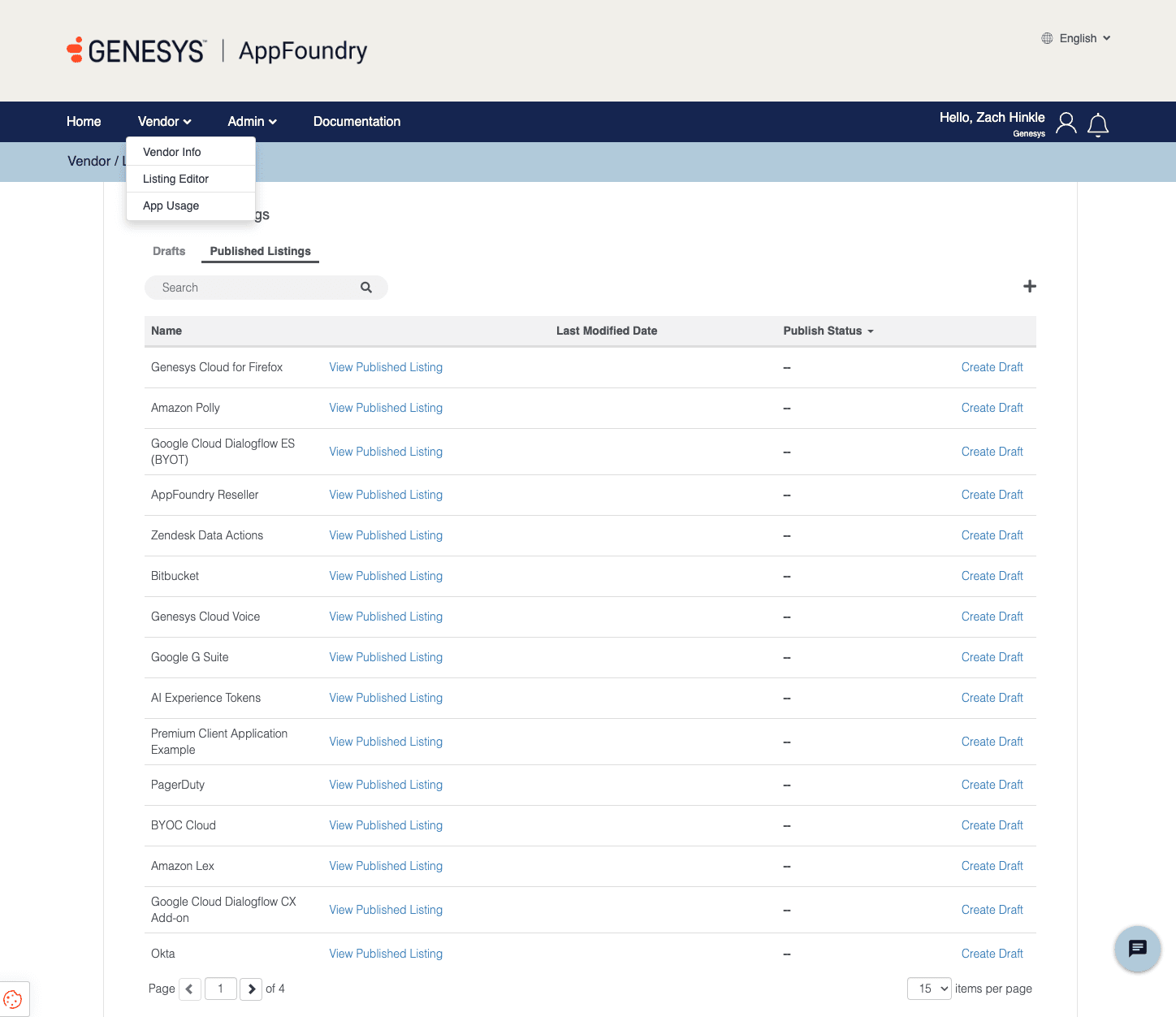Choose App Usage menu item
The height and width of the screenshot is (1017, 1176).
[x=171, y=206]
